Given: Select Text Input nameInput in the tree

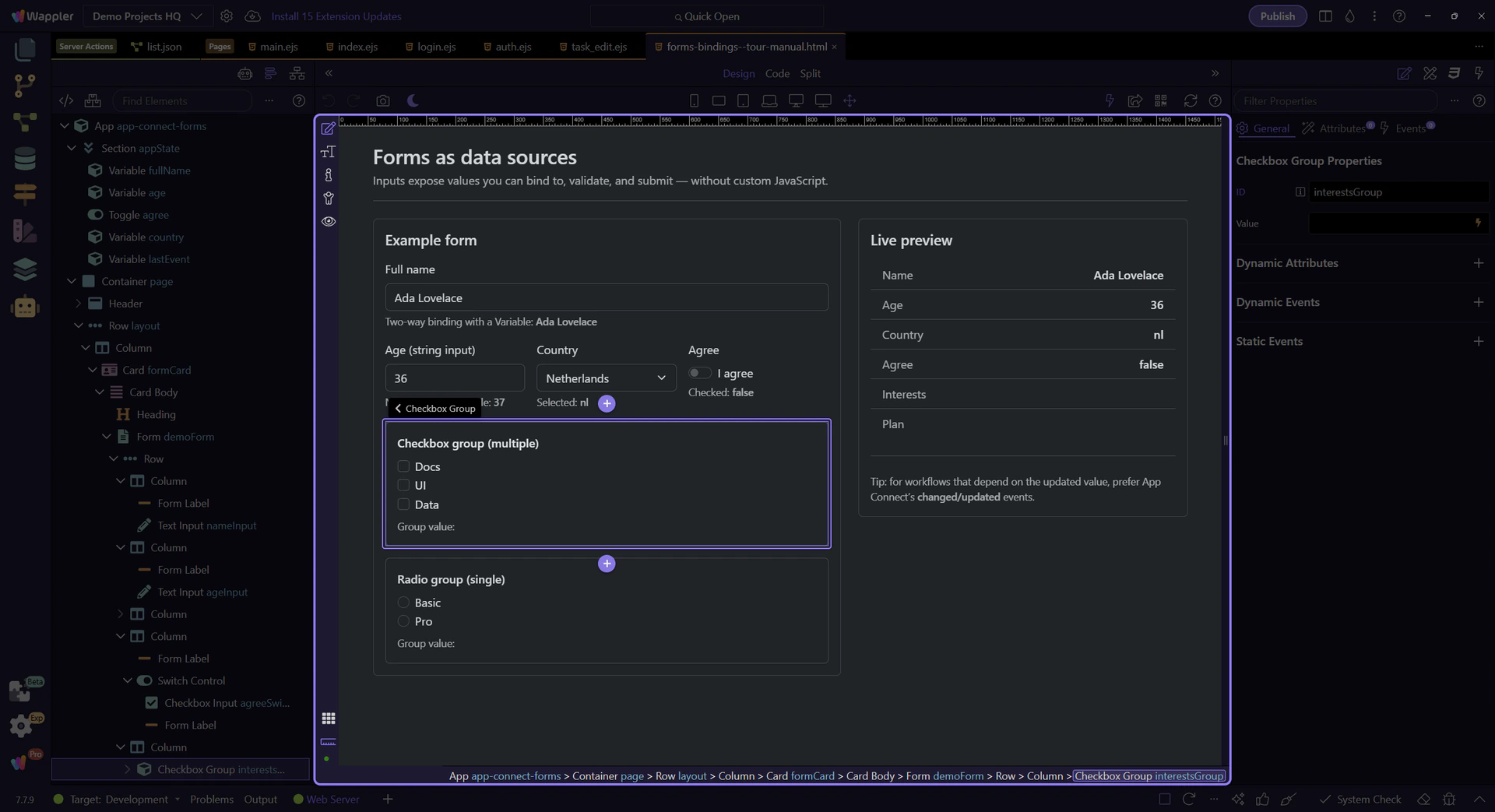Looking at the screenshot, I should pos(206,526).
